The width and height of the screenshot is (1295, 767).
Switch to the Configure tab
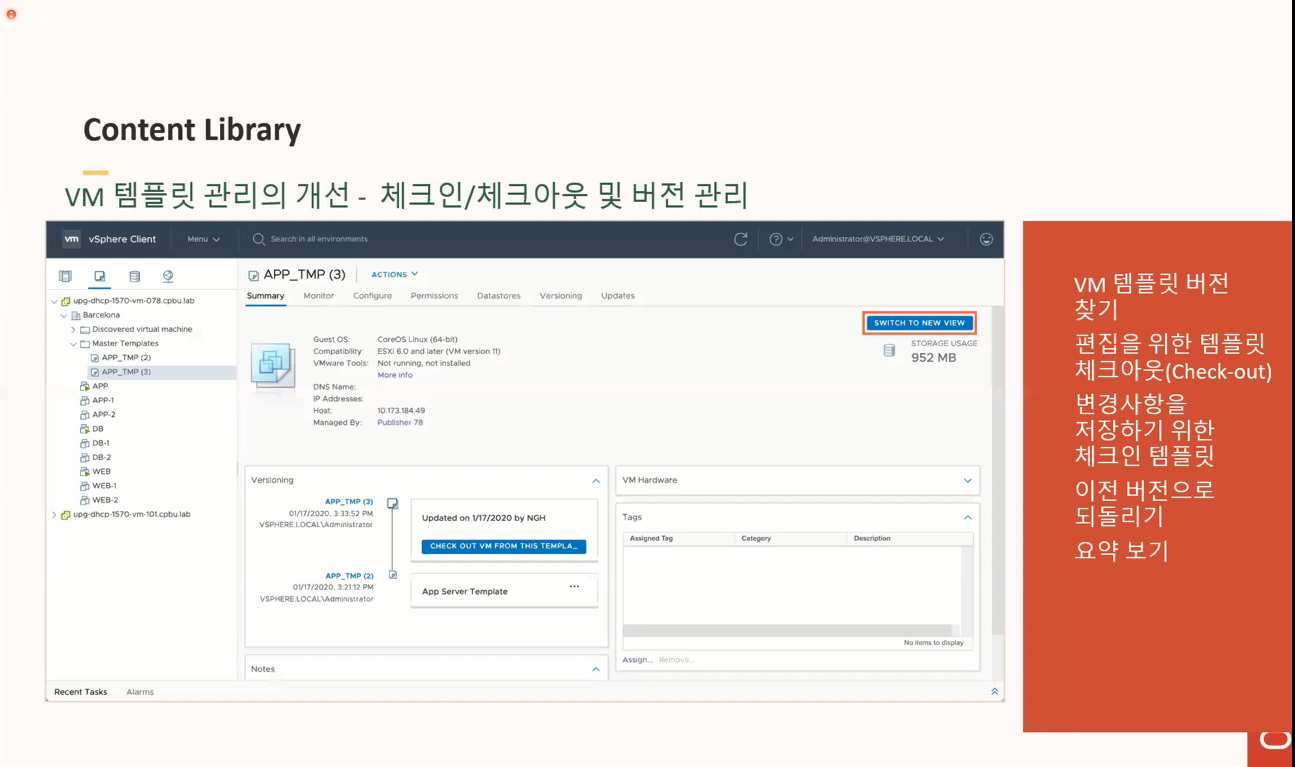372,296
